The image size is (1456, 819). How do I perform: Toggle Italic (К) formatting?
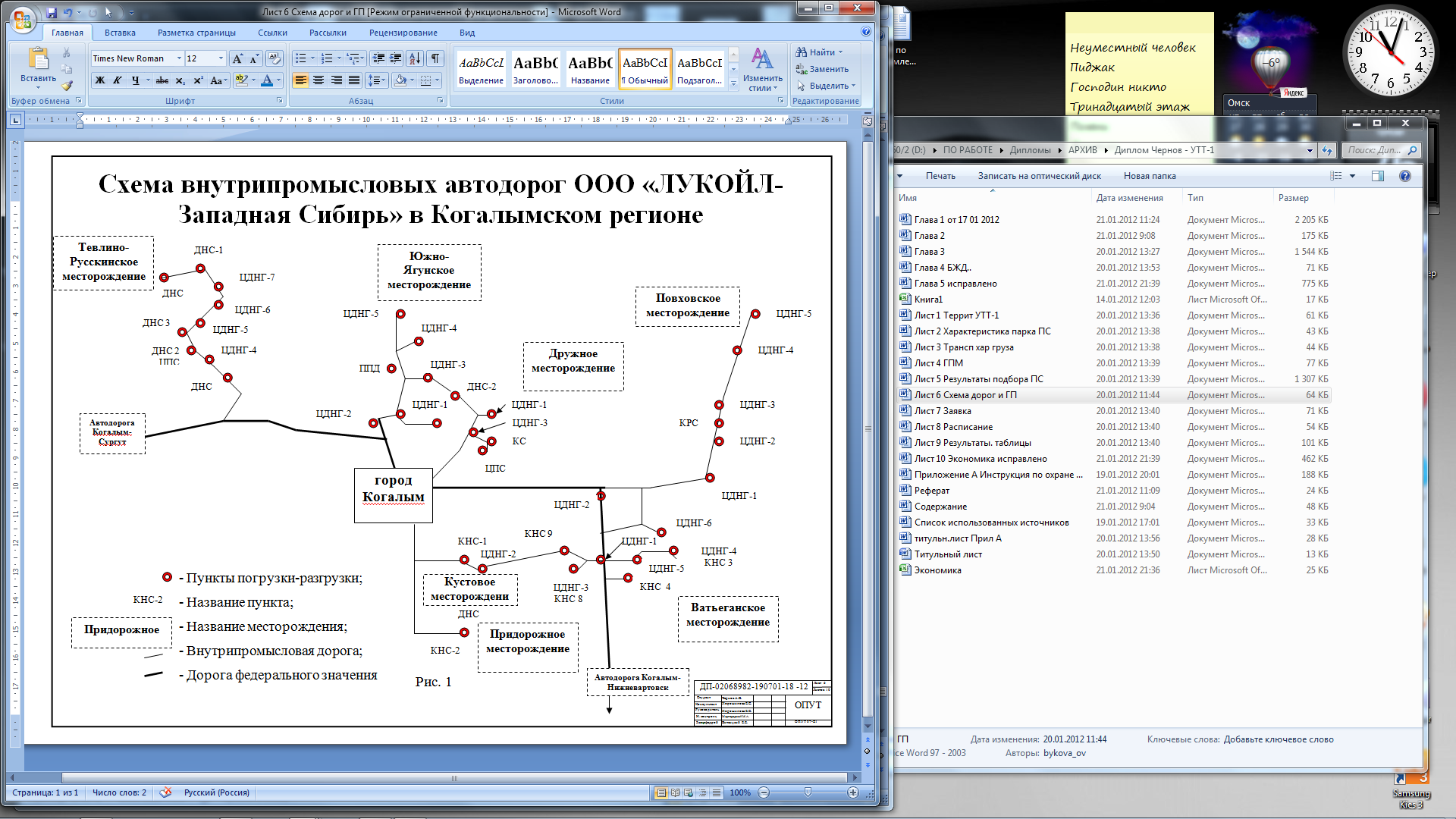(x=118, y=80)
